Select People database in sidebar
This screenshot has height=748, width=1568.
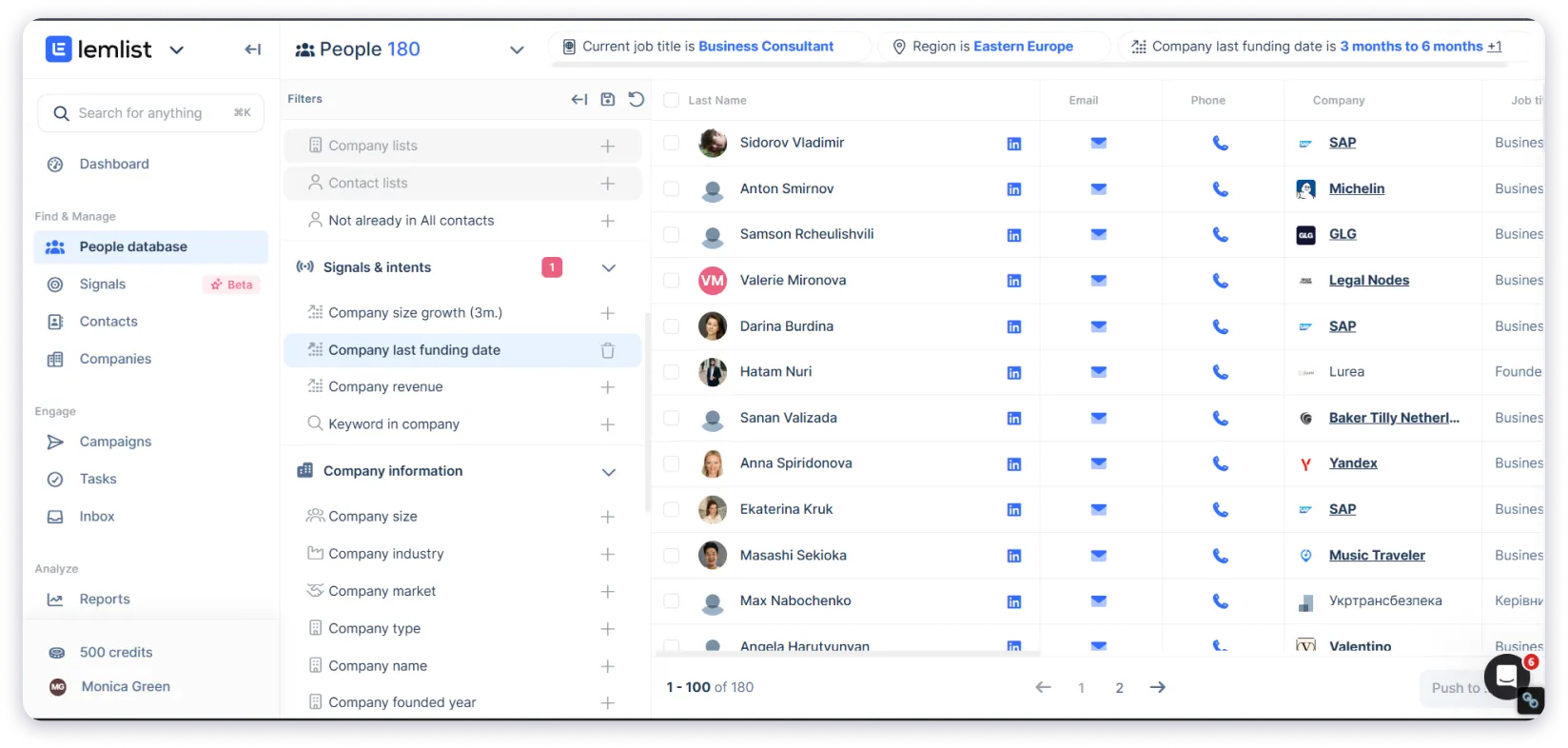[151, 246]
